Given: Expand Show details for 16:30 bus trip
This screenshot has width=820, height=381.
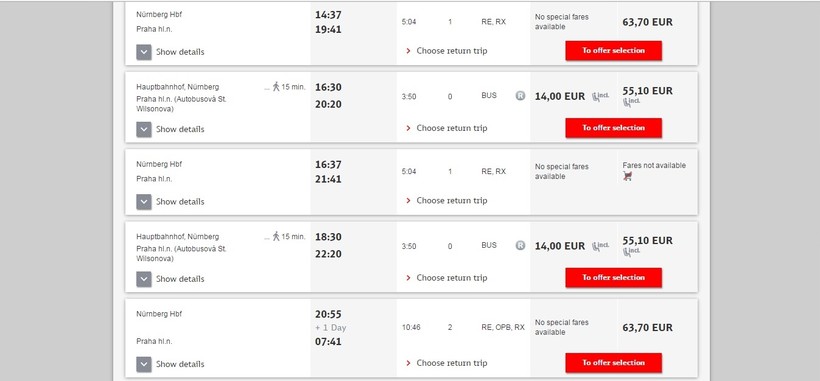Looking at the screenshot, I should pos(170,129).
